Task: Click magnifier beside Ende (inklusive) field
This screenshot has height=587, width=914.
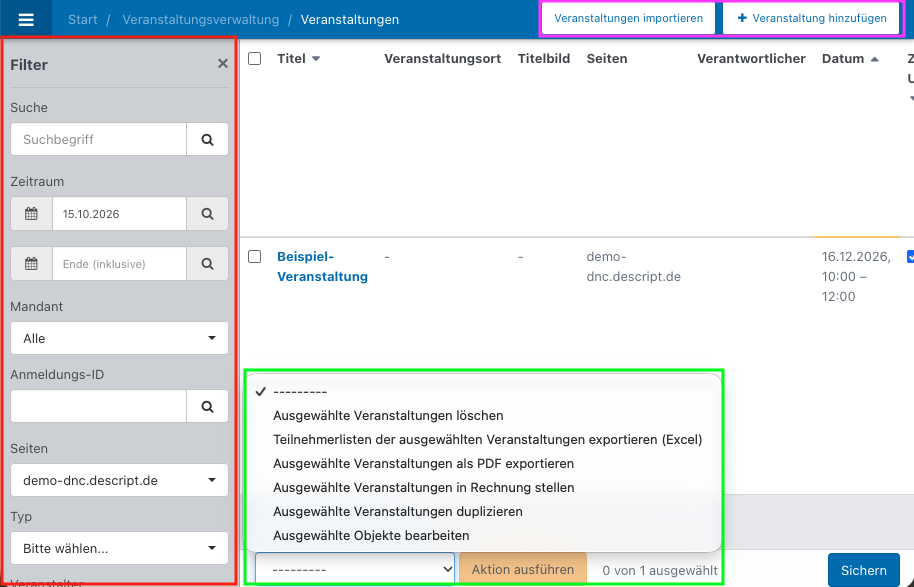Action: 208,264
